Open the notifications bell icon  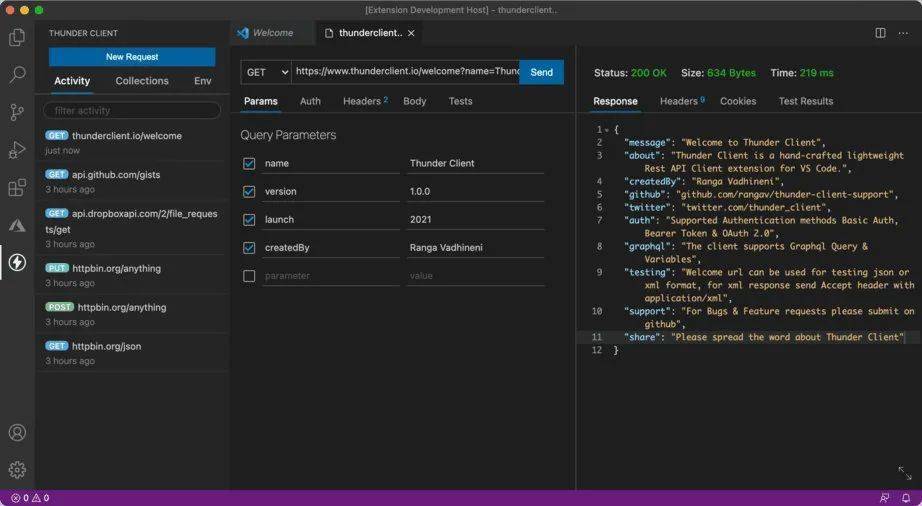pyautogui.click(x=906, y=498)
